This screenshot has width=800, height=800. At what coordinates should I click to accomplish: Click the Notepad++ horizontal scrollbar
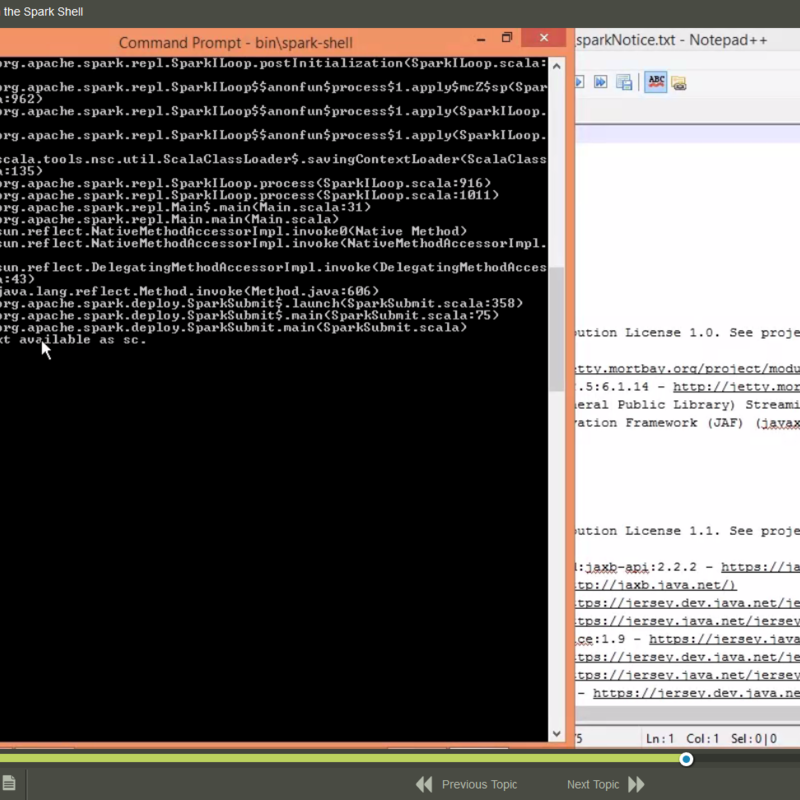(x=688, y=714)
